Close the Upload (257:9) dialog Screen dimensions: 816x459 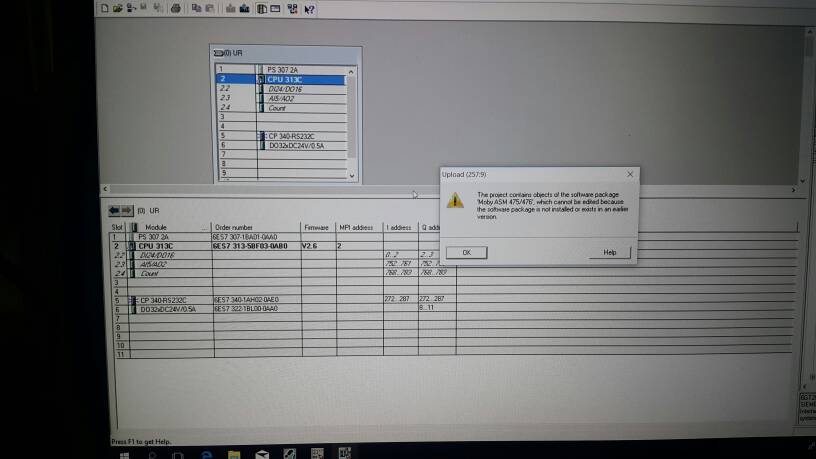point(630,174)
